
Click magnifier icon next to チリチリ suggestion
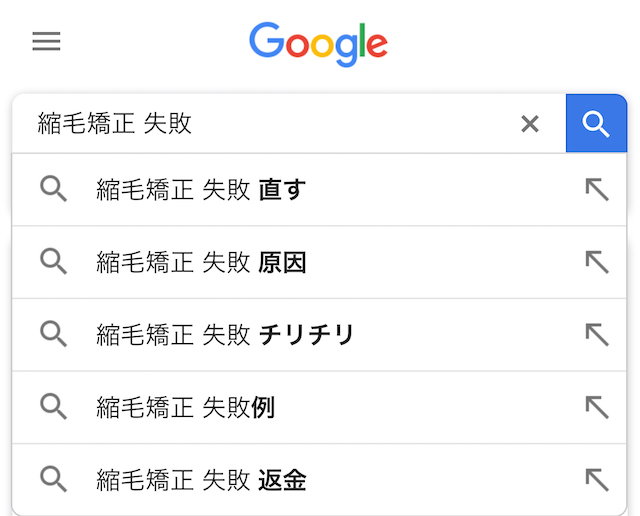(x=53, y=334)
